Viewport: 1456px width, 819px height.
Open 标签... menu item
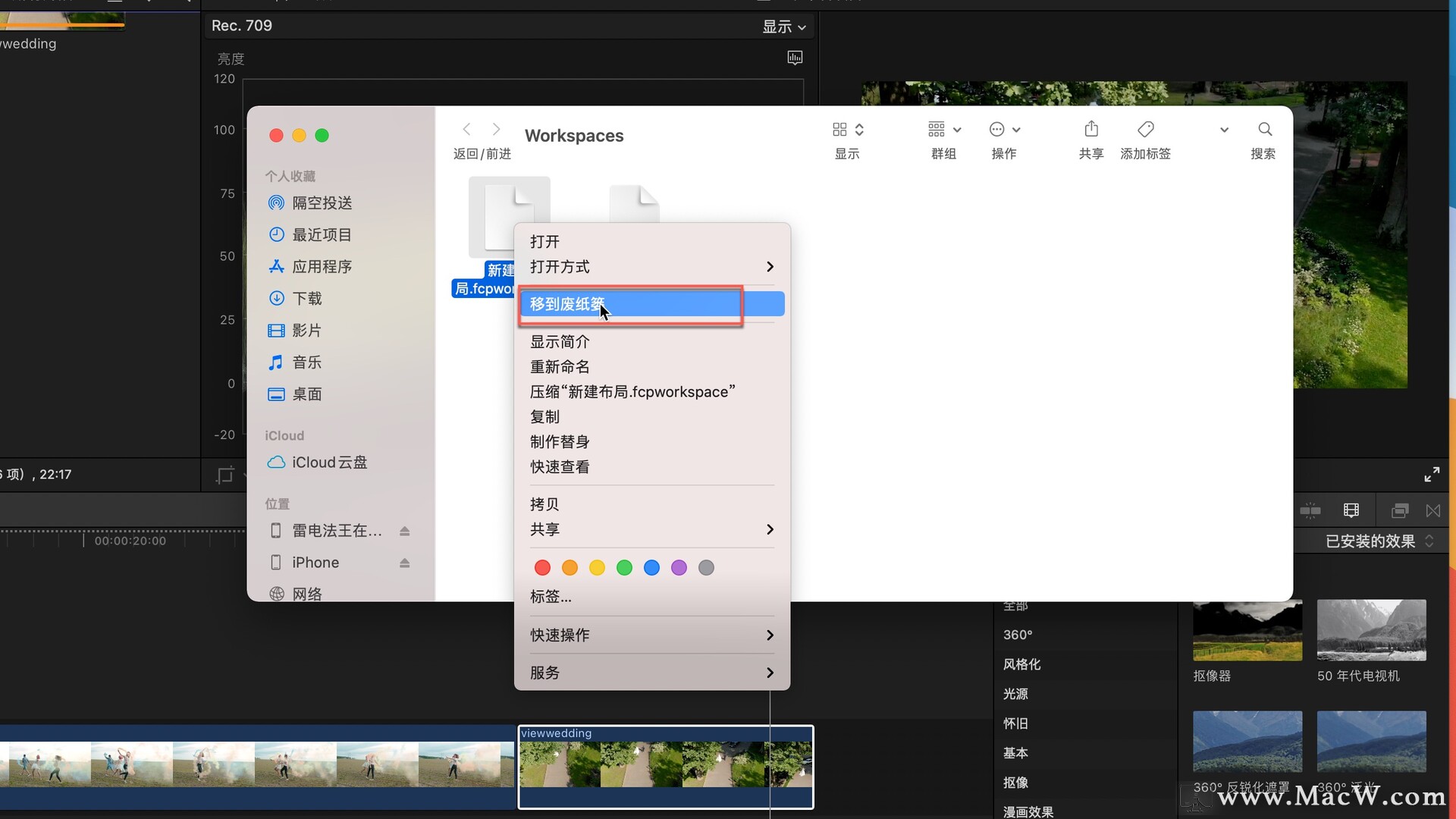652,597
